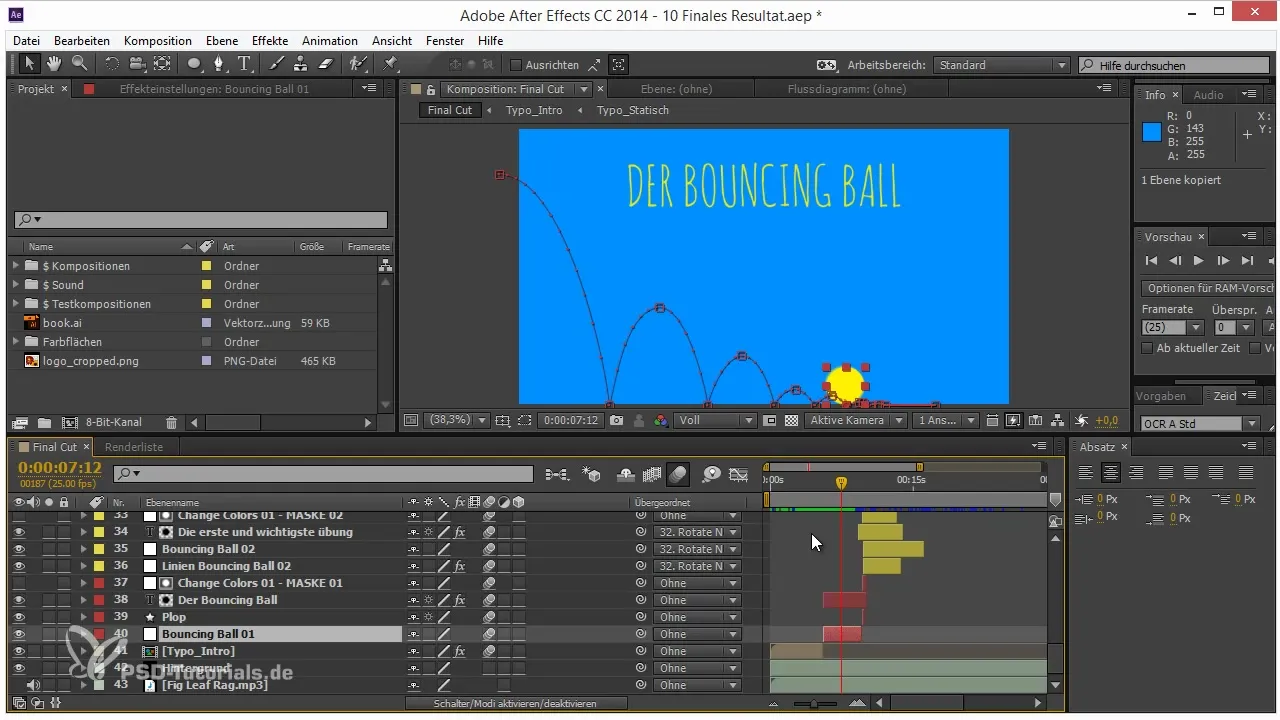The image size is (1280, 720).
Task: Enable motion blur switch in timeline header
Action: 679,473
